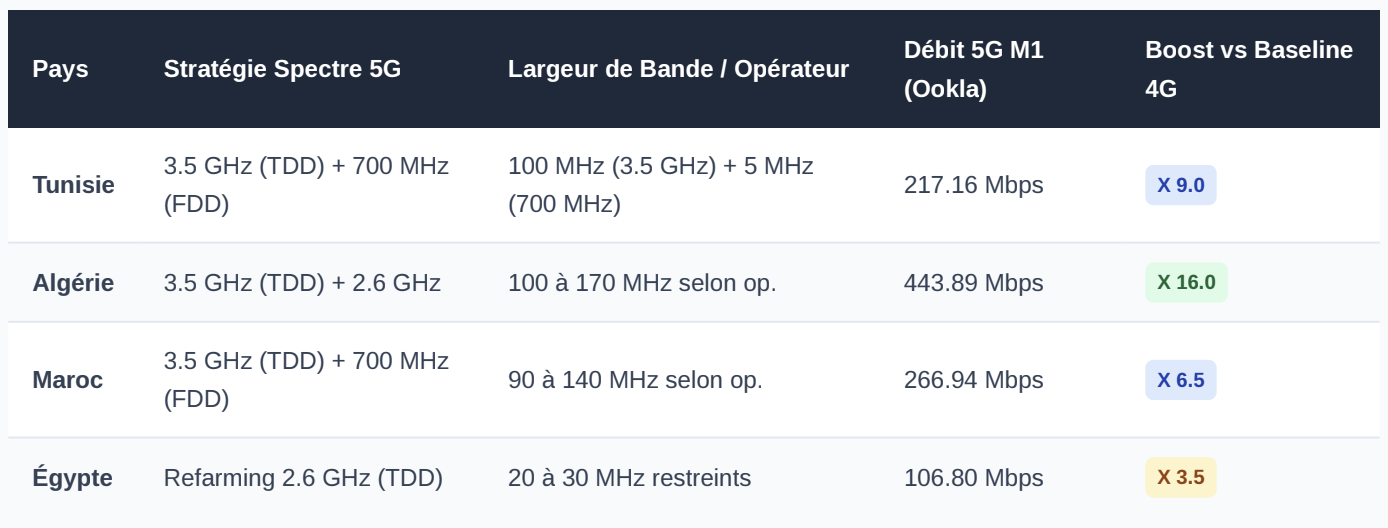The width and height of the screenshot is (1388, 528).
Task: Select the Boost vs Baseline 4G header
Action: pos(1249,69)
